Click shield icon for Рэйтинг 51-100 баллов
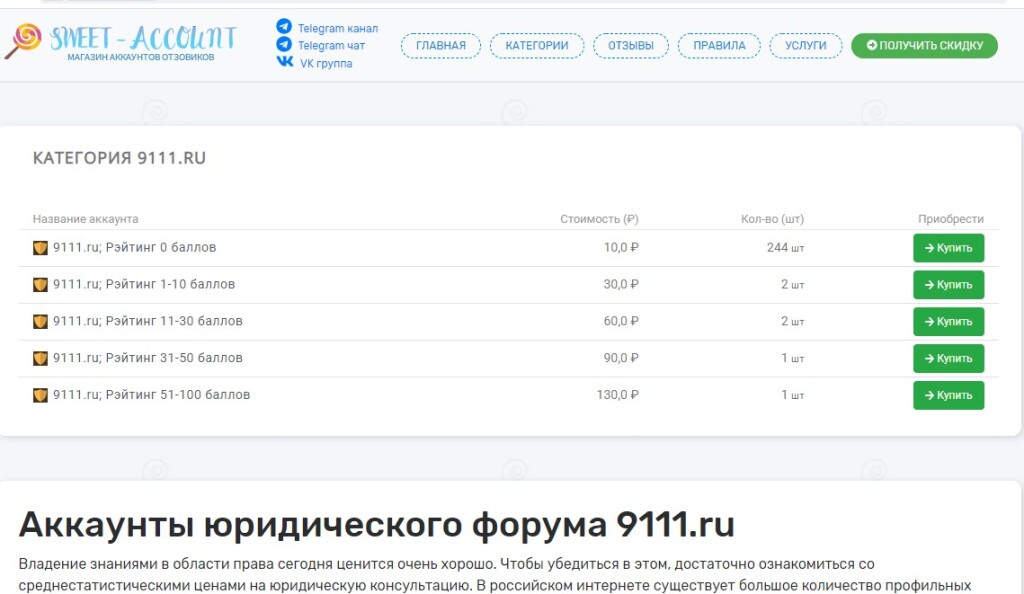1024x594 pixels. pyautogui.click(x=40, y=395)
